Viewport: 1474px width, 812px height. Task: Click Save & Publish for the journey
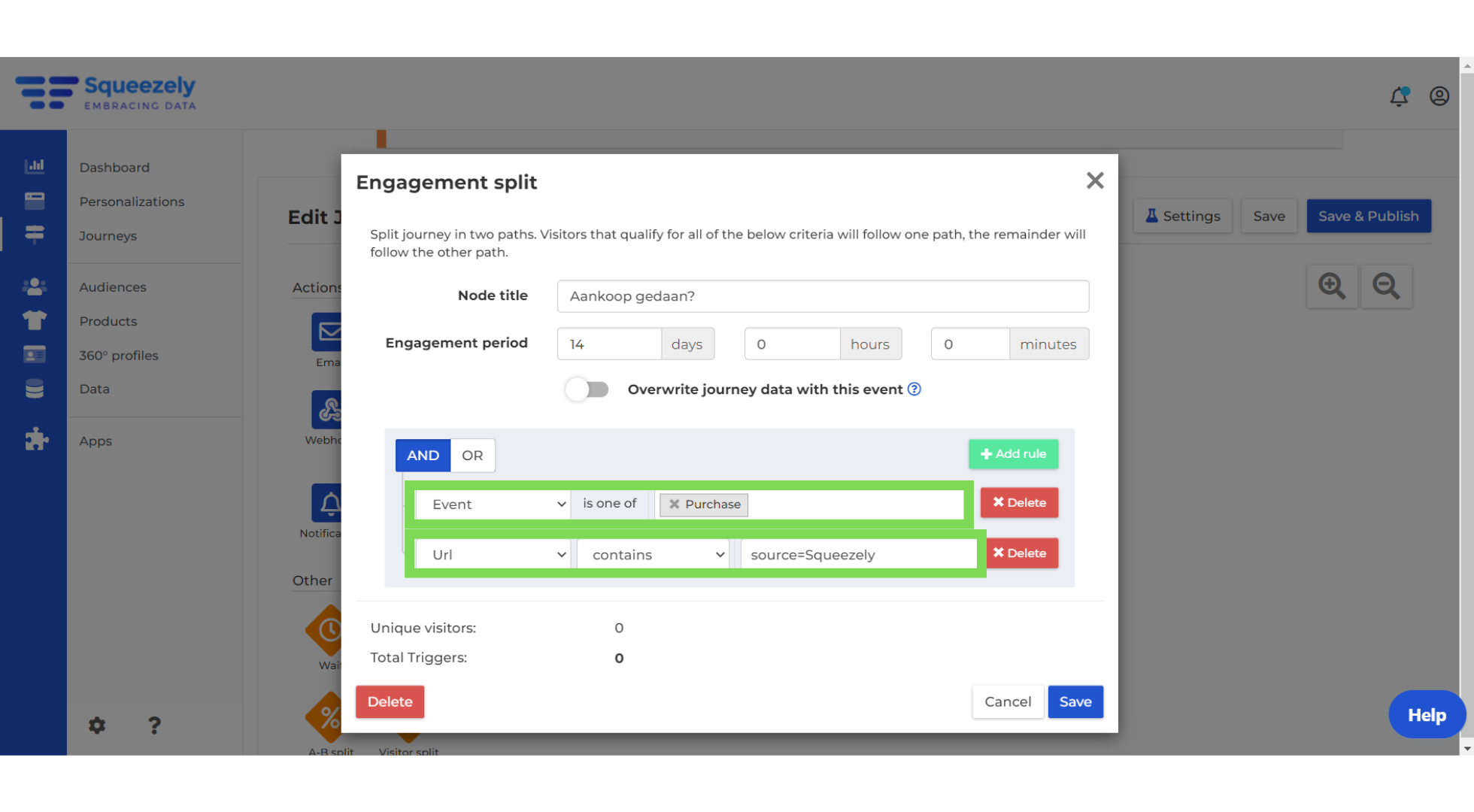point(1369,216)
